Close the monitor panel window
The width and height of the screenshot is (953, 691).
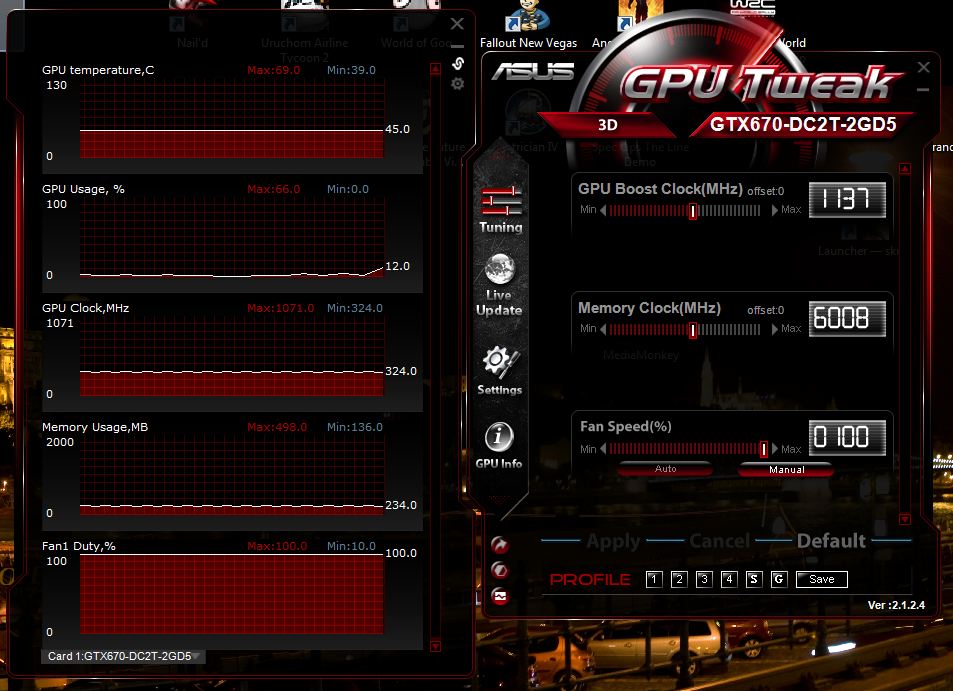point(457,24)
